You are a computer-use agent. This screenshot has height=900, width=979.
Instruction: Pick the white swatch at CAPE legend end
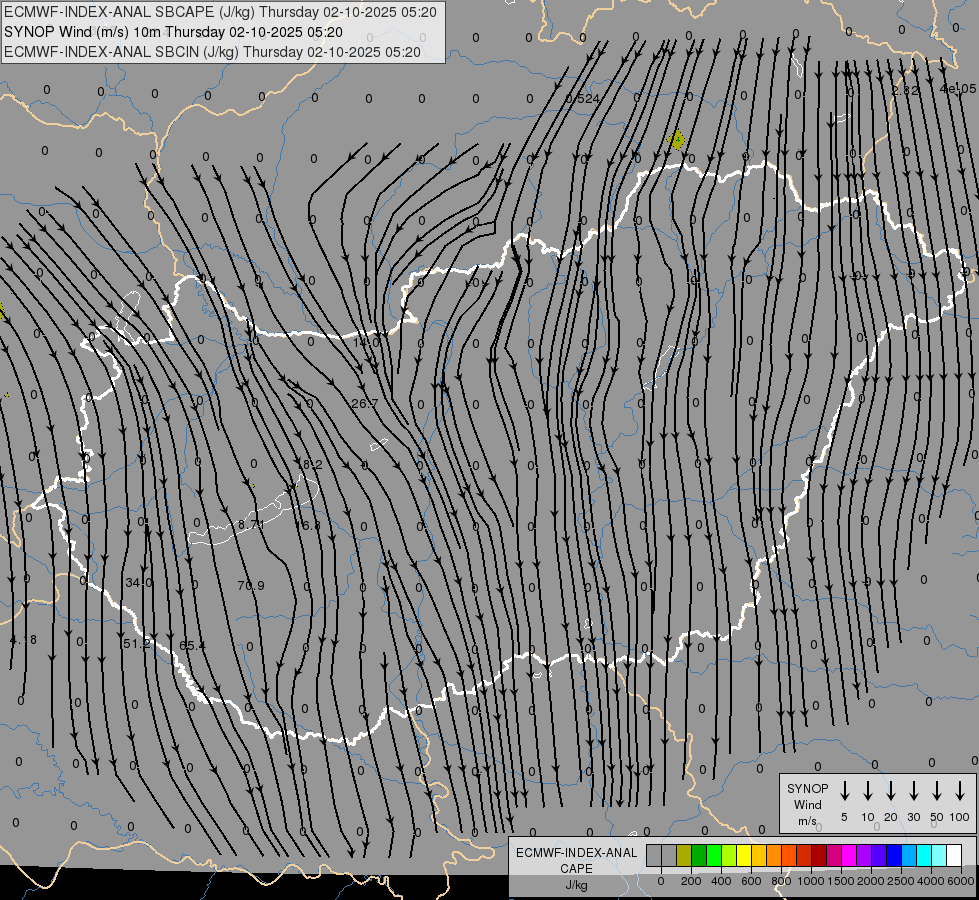point(953,855)
